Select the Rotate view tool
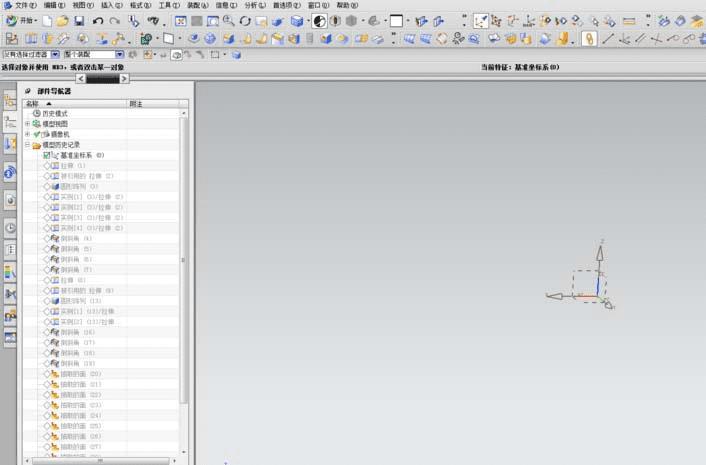 pyautogui.click(x=245, y=21)
